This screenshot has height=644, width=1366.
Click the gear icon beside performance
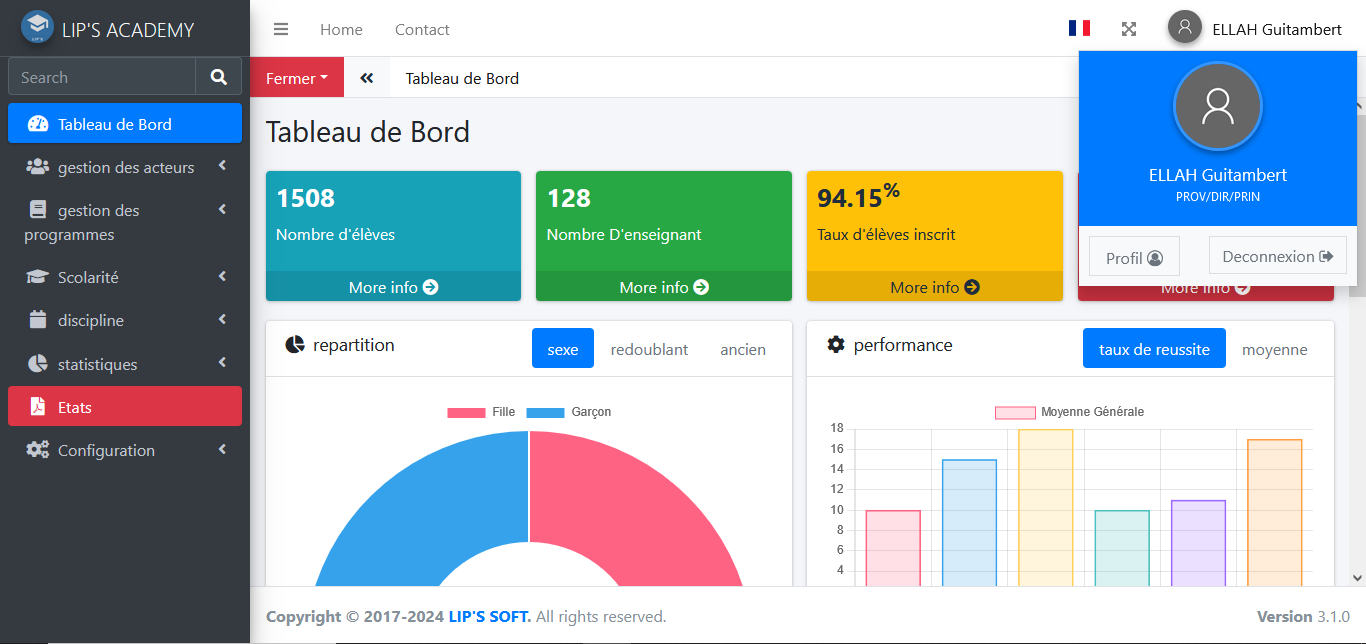tap(836, 344)
